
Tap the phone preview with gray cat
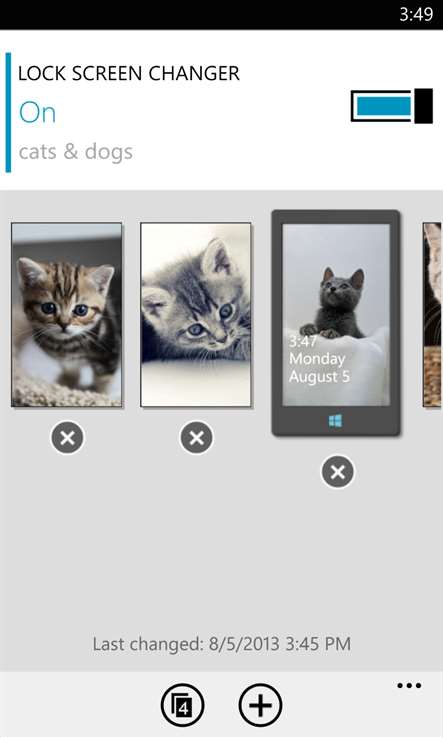coord(336,323)
